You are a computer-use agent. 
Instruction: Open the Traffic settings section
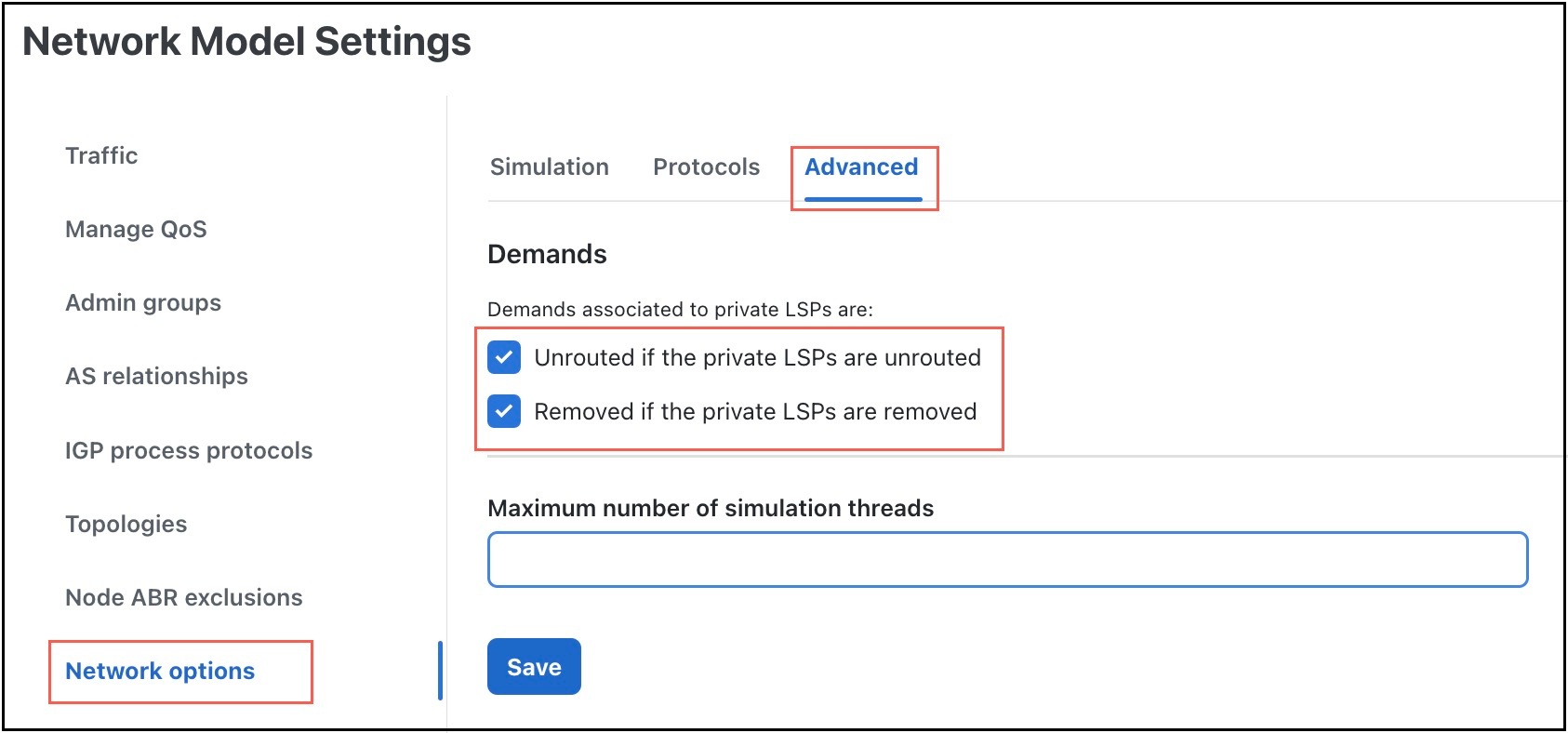point(100,155)
